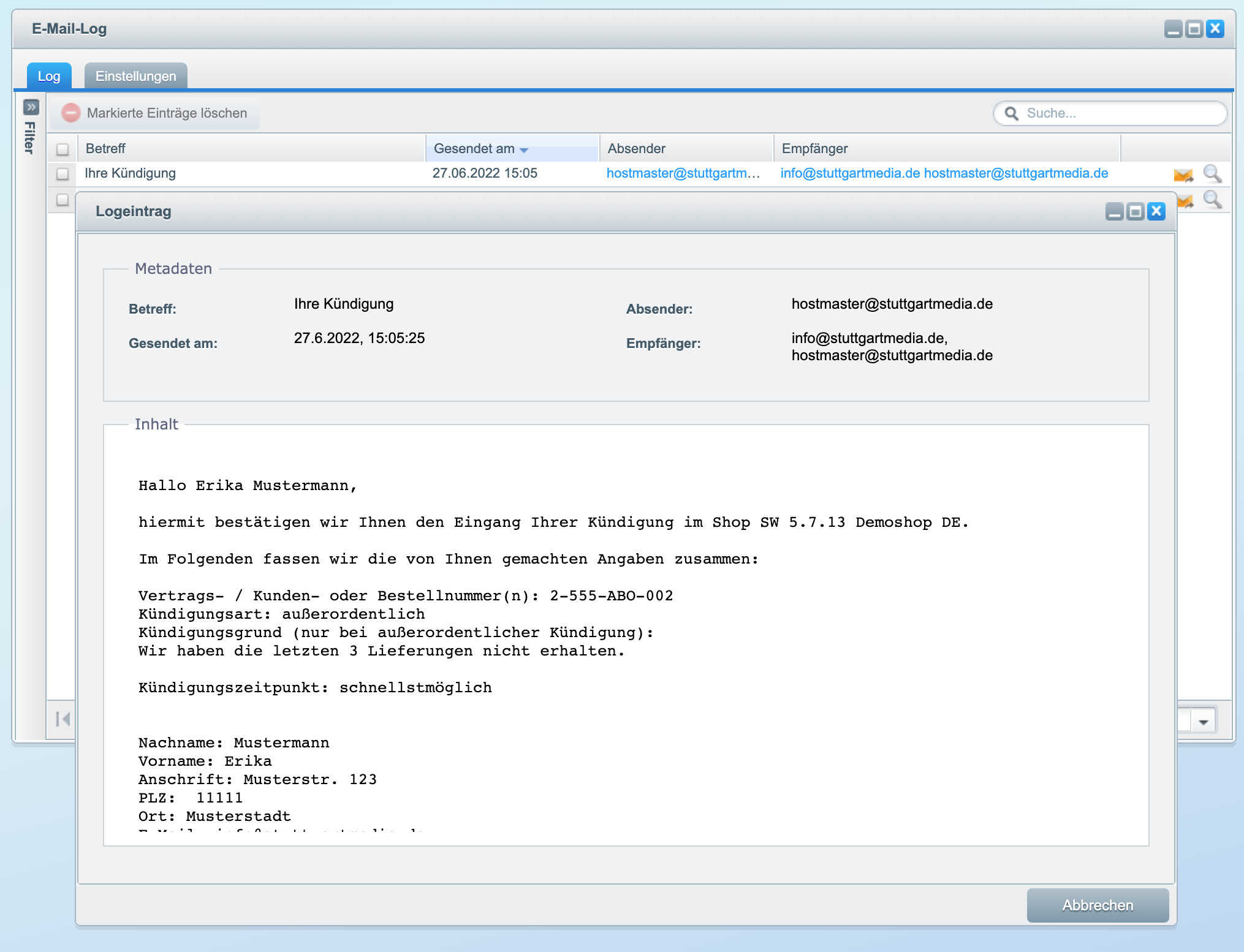Sort by the Betreff column header
Viewport: 1244px width, 952px height.
tap(251, 149)
